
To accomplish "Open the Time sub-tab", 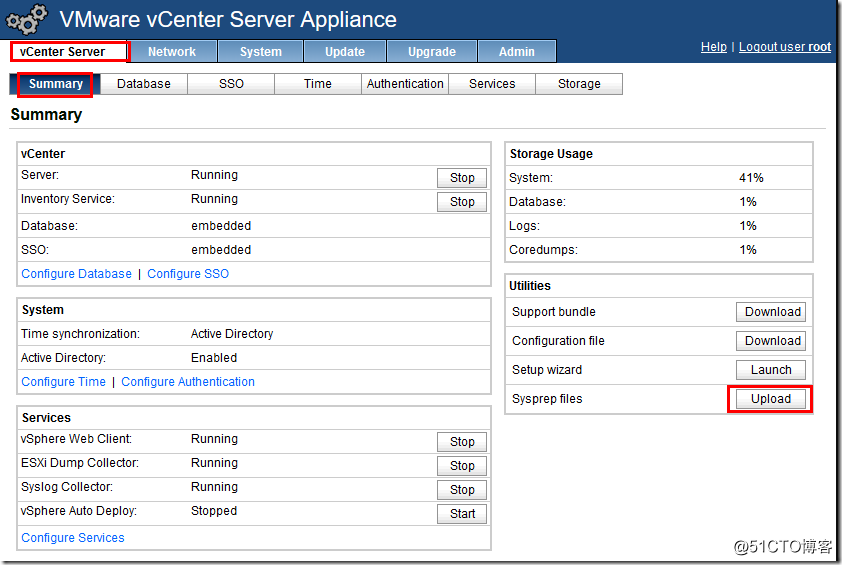I will 318,84.
